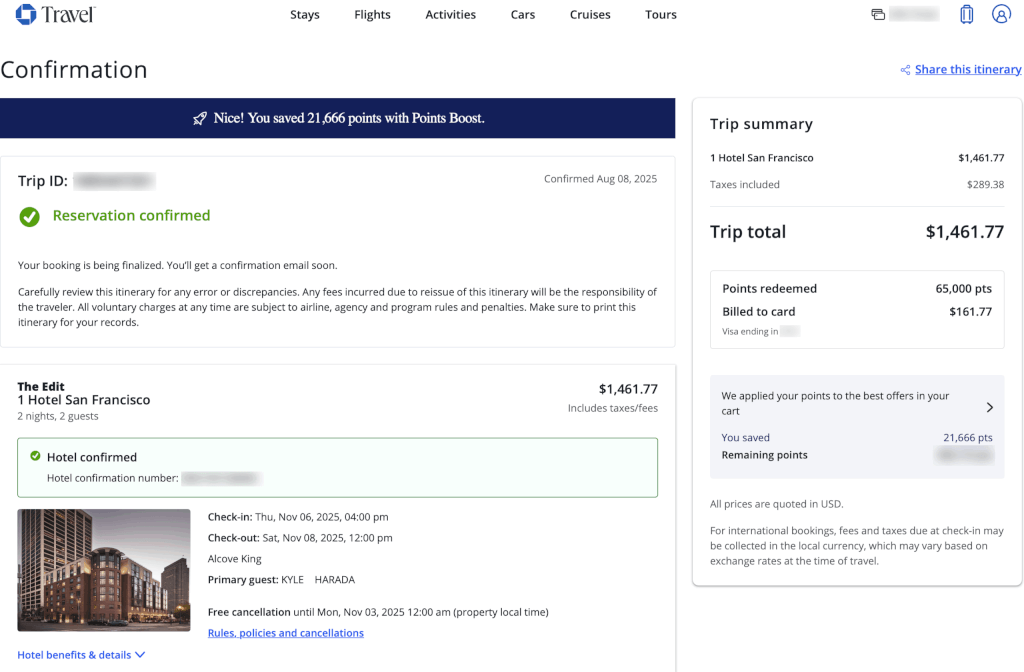The width and height of the screenshot is (1024, 672).
Task: Click the Check-out date line
Action: coord(300,538)
